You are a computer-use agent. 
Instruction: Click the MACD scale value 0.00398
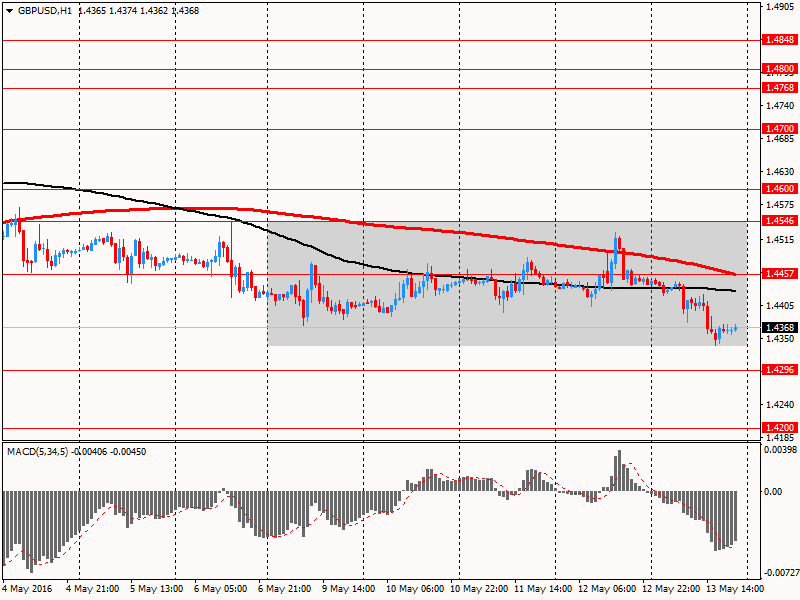780,449
